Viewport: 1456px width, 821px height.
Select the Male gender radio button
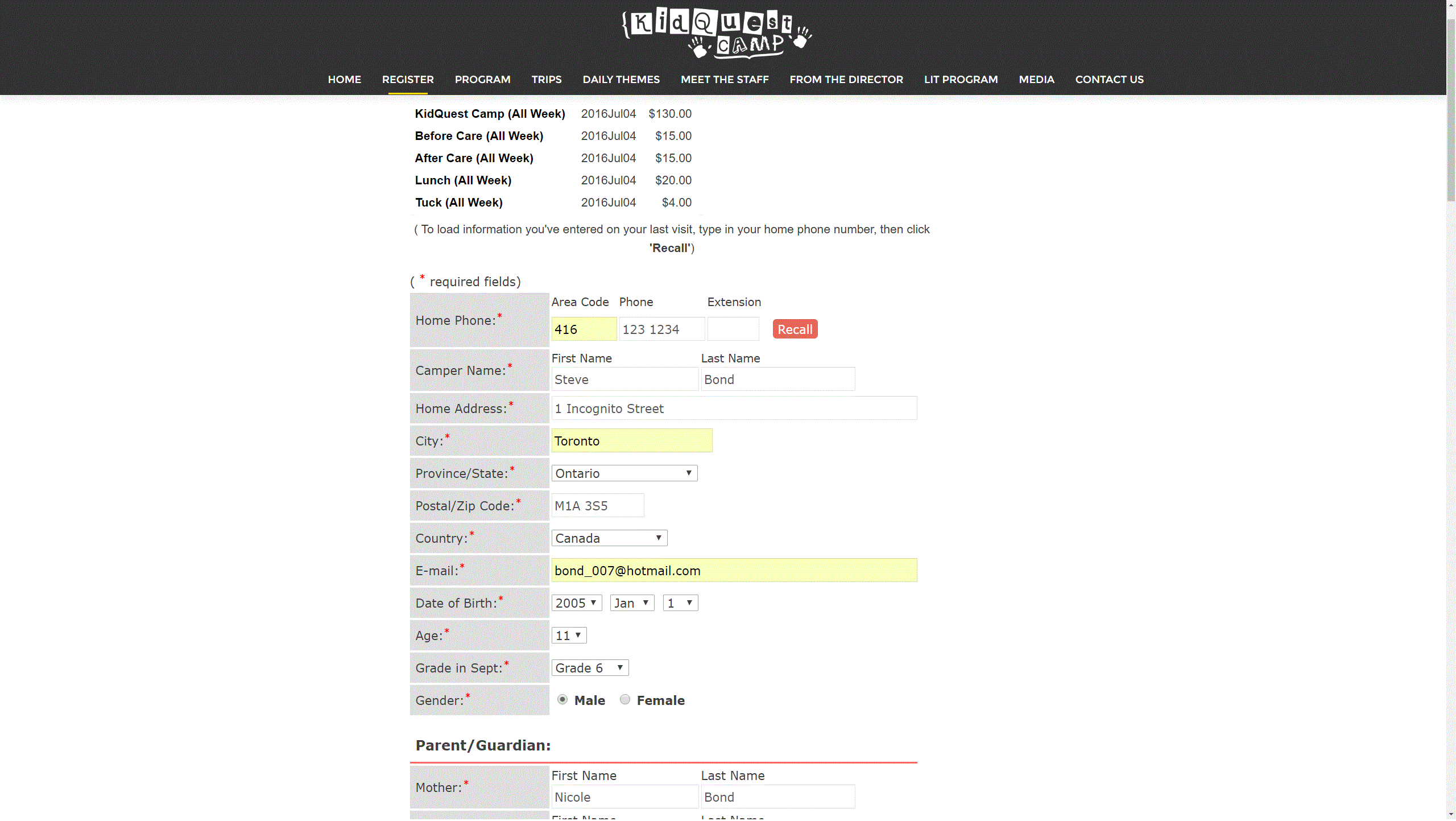(x=562, y=700)
